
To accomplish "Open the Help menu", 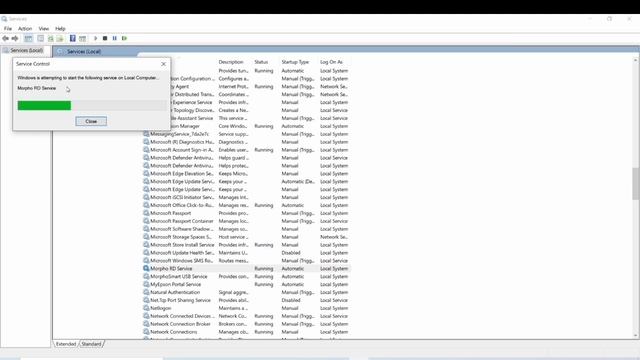I will click(x=60, y=29).
